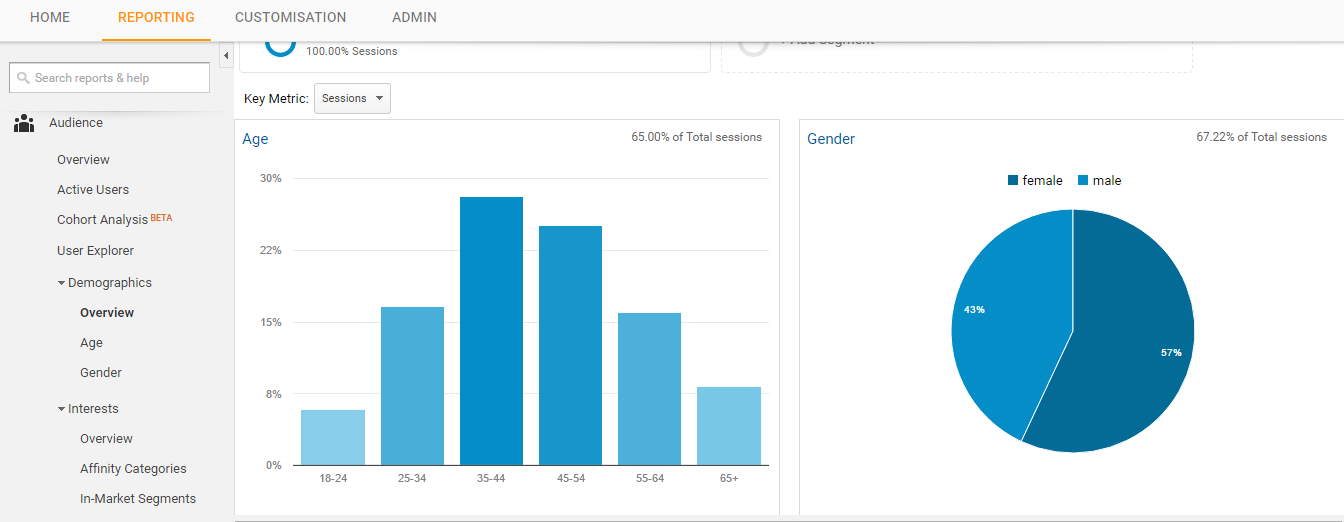Select User Explorer in the sidebar
The width and height of the screenshot is (1344, 522).
[x=95, y=251]
